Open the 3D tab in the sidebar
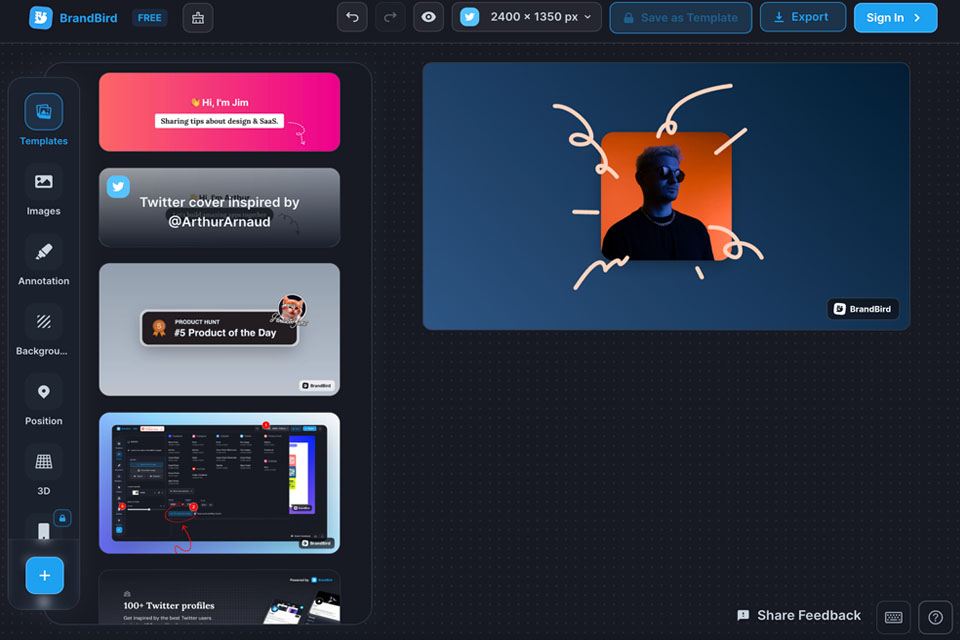 point(43,470)
